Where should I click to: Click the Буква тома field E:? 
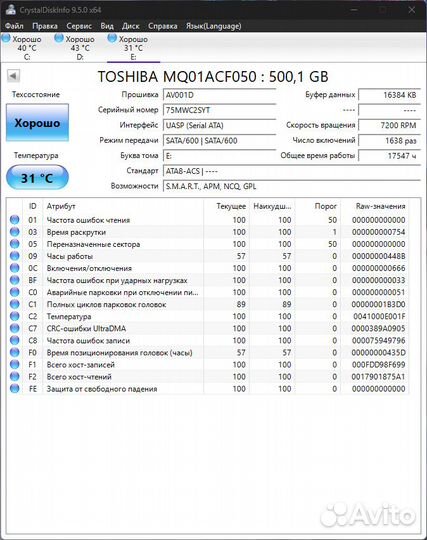219,156
